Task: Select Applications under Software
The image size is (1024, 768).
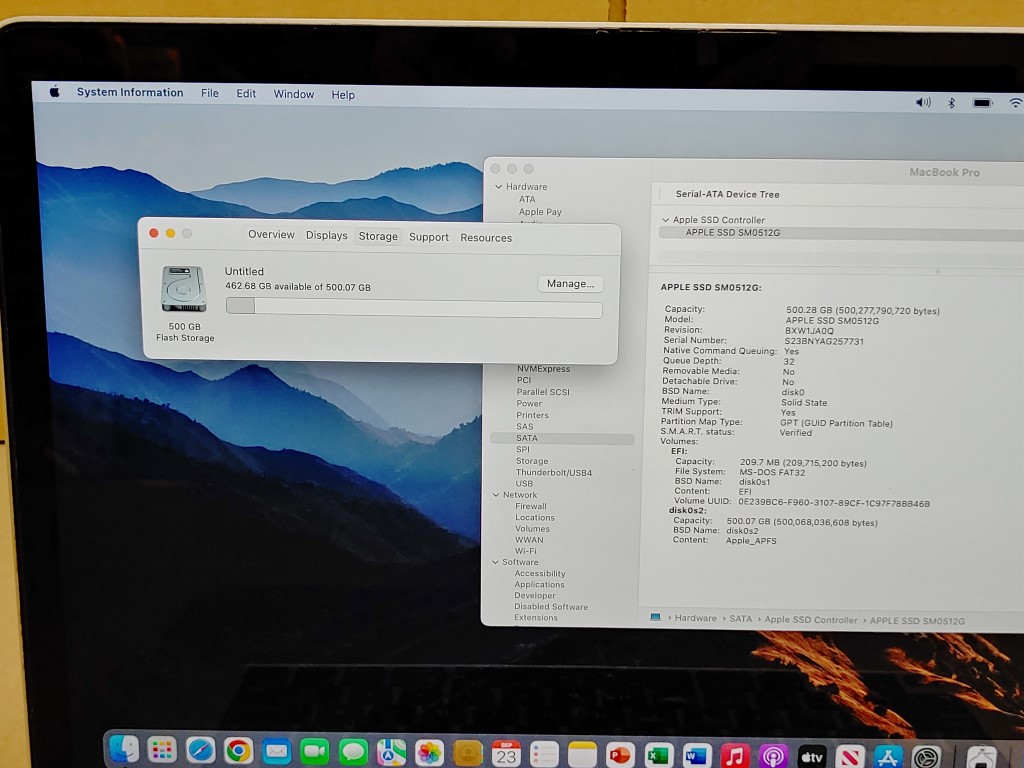Action: (x=539, y=584)
